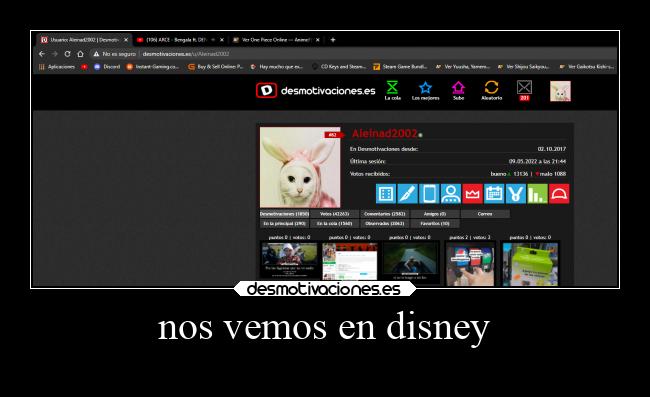Image resolution: width=650 pixels, height=397 pixels.
Task: Click the bunny-costume cat profile picture
Action: (300, 167)
